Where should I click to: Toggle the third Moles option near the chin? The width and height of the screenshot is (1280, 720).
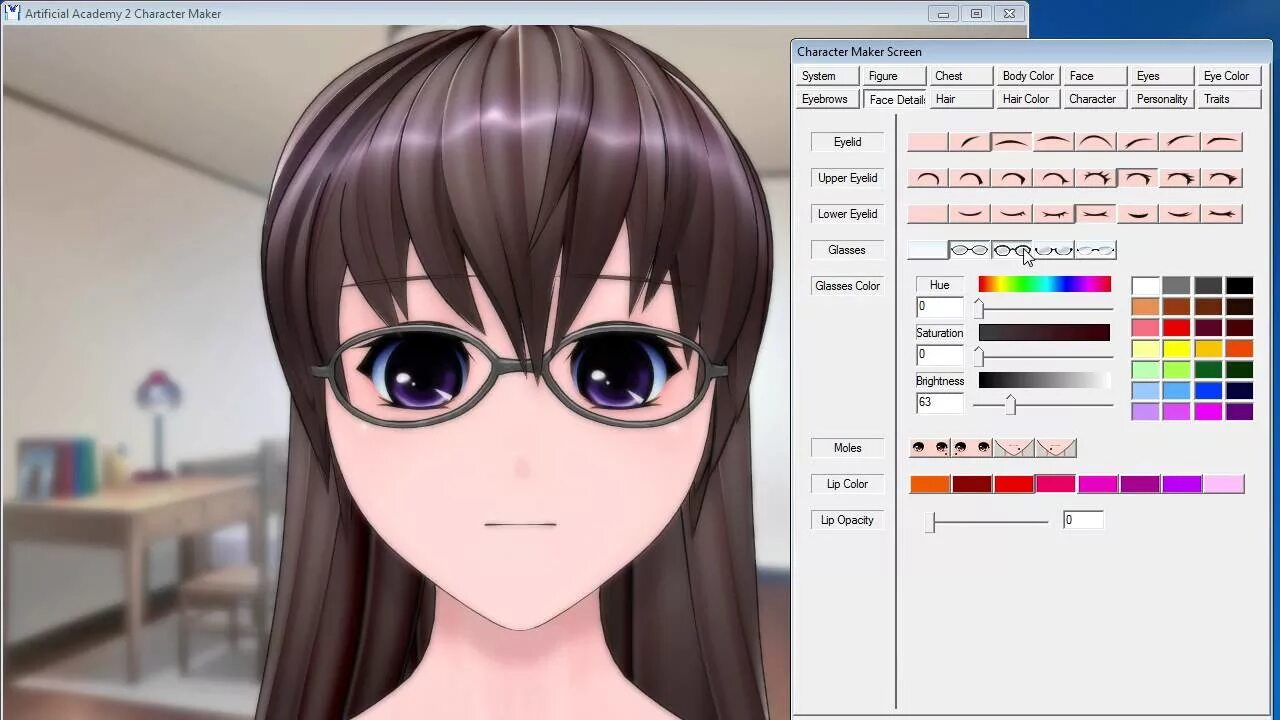point(1013,448)
